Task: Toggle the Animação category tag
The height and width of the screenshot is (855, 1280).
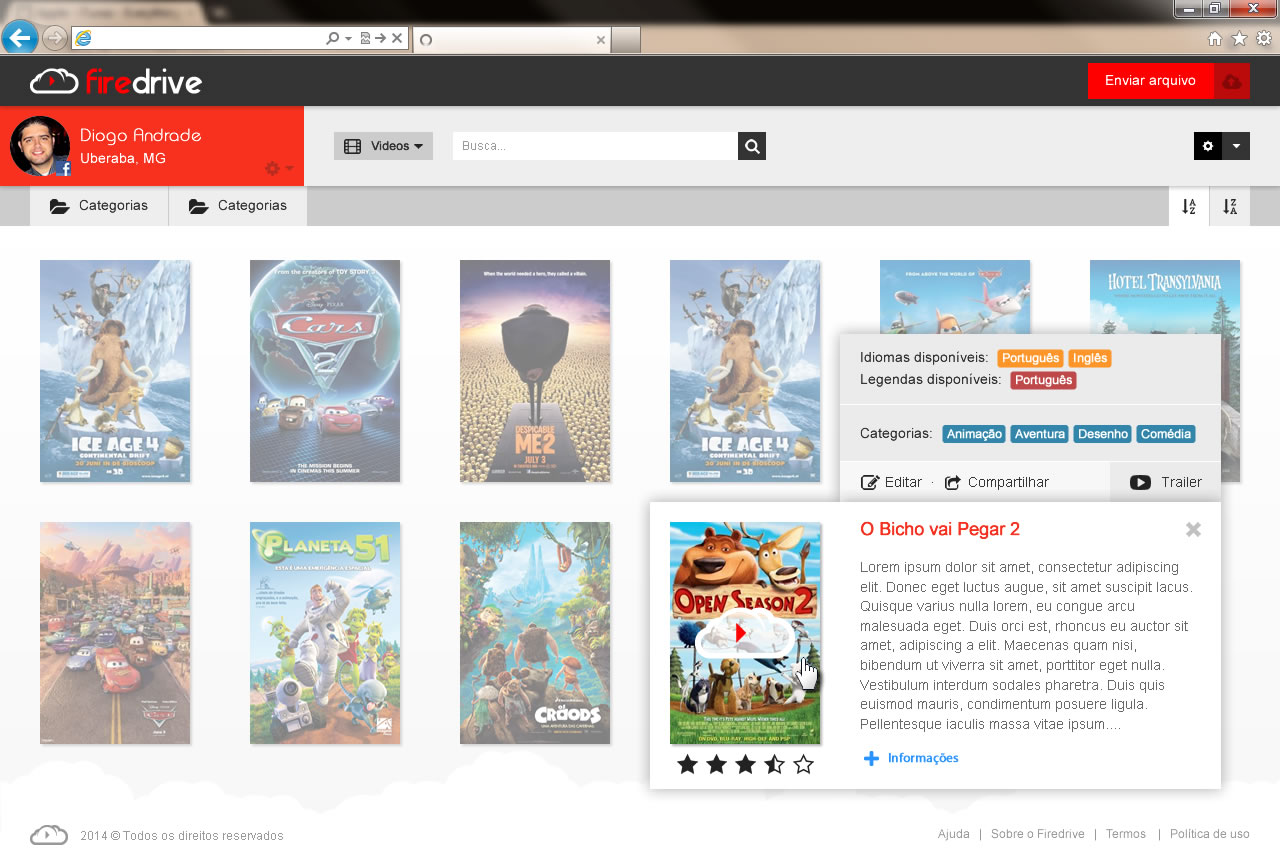Action: point(974,434)
